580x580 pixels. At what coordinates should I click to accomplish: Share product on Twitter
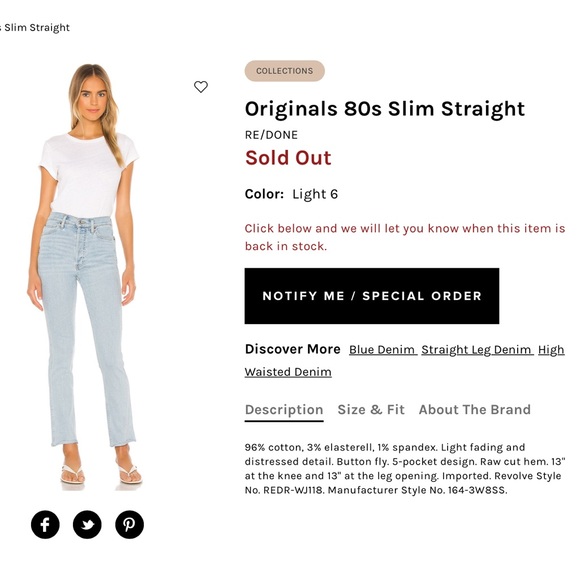click(x=87, y=525)
